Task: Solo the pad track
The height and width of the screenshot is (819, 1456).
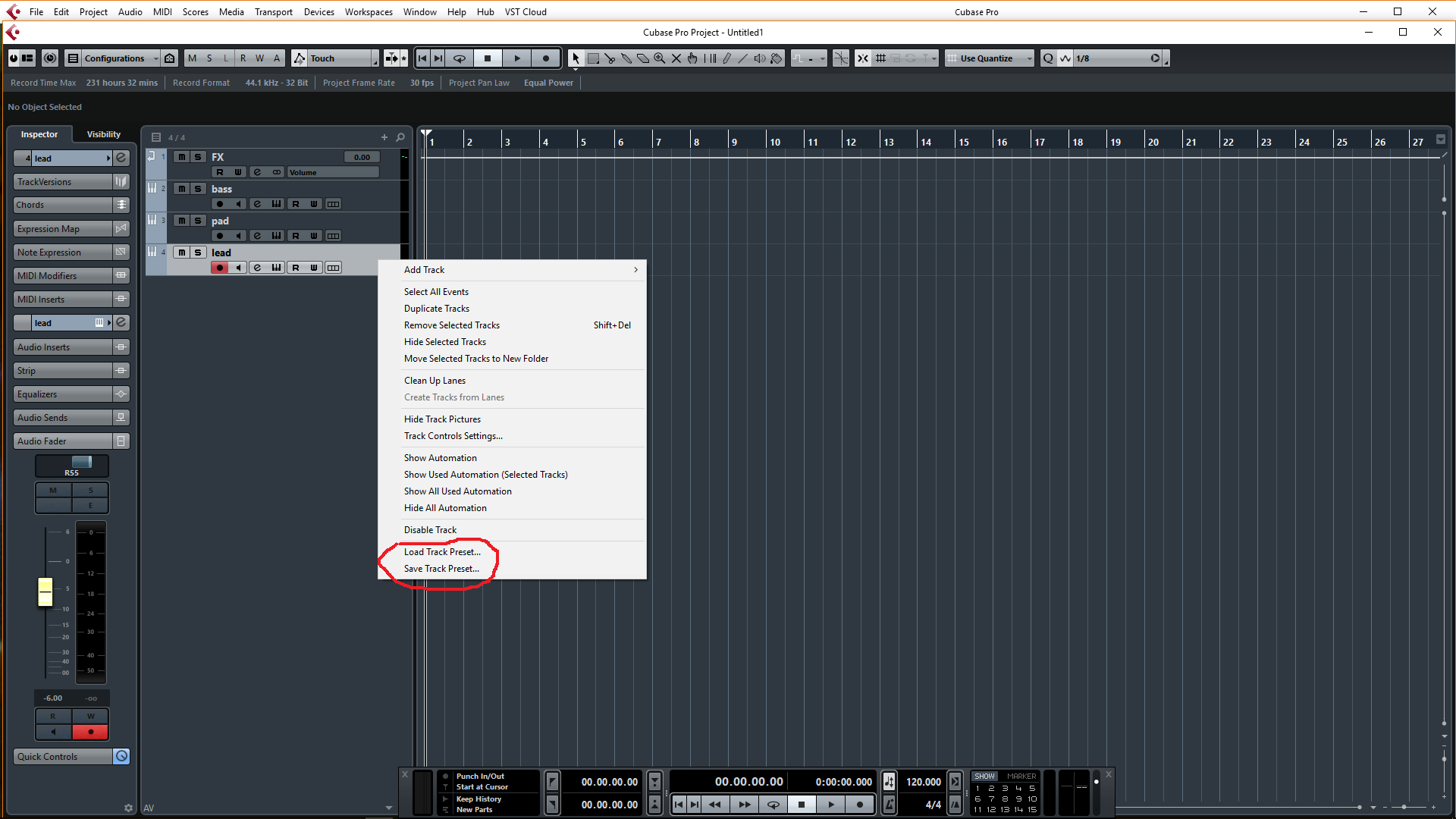Action: point(198,221)
